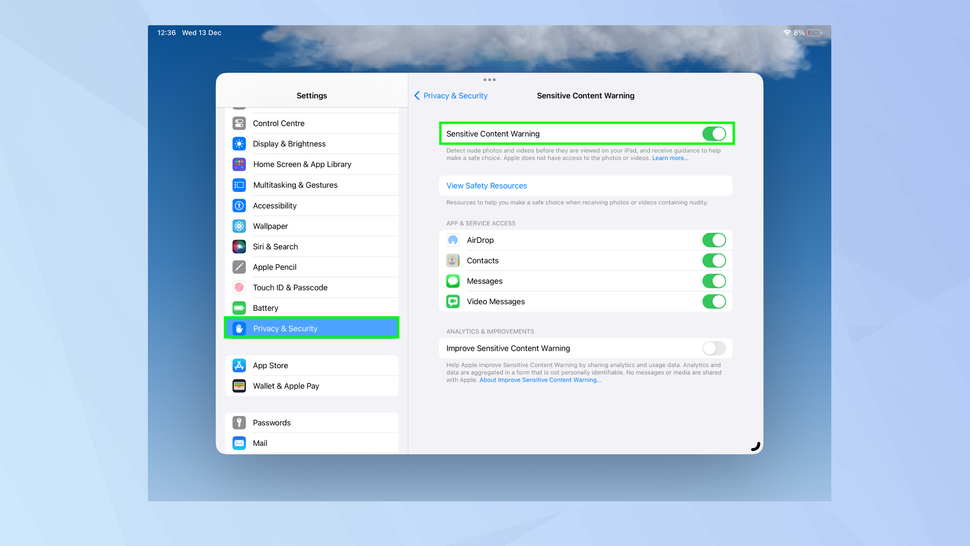Select Multitasking & Gestures

pos(312,185)
